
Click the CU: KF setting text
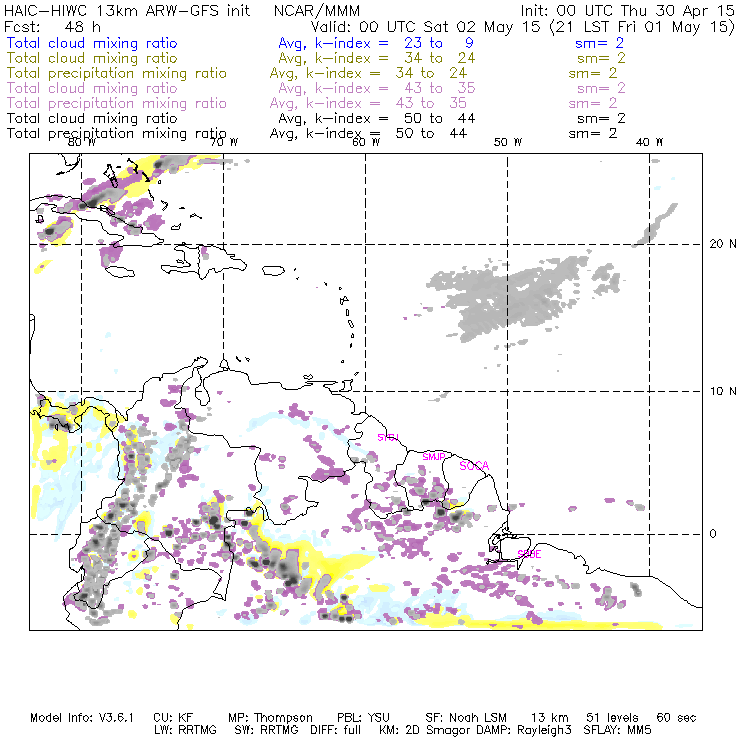tap(173, 718)
